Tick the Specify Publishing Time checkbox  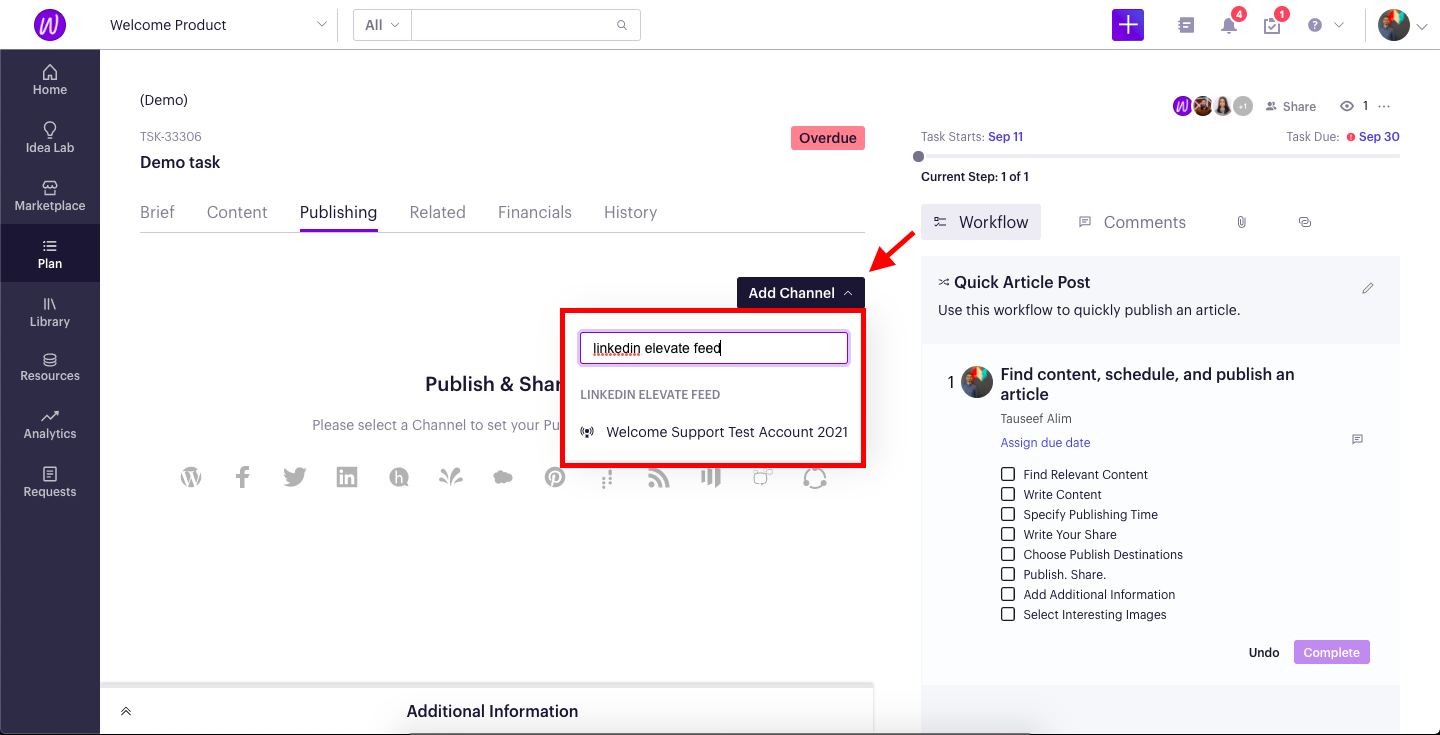click(1008, 514)
